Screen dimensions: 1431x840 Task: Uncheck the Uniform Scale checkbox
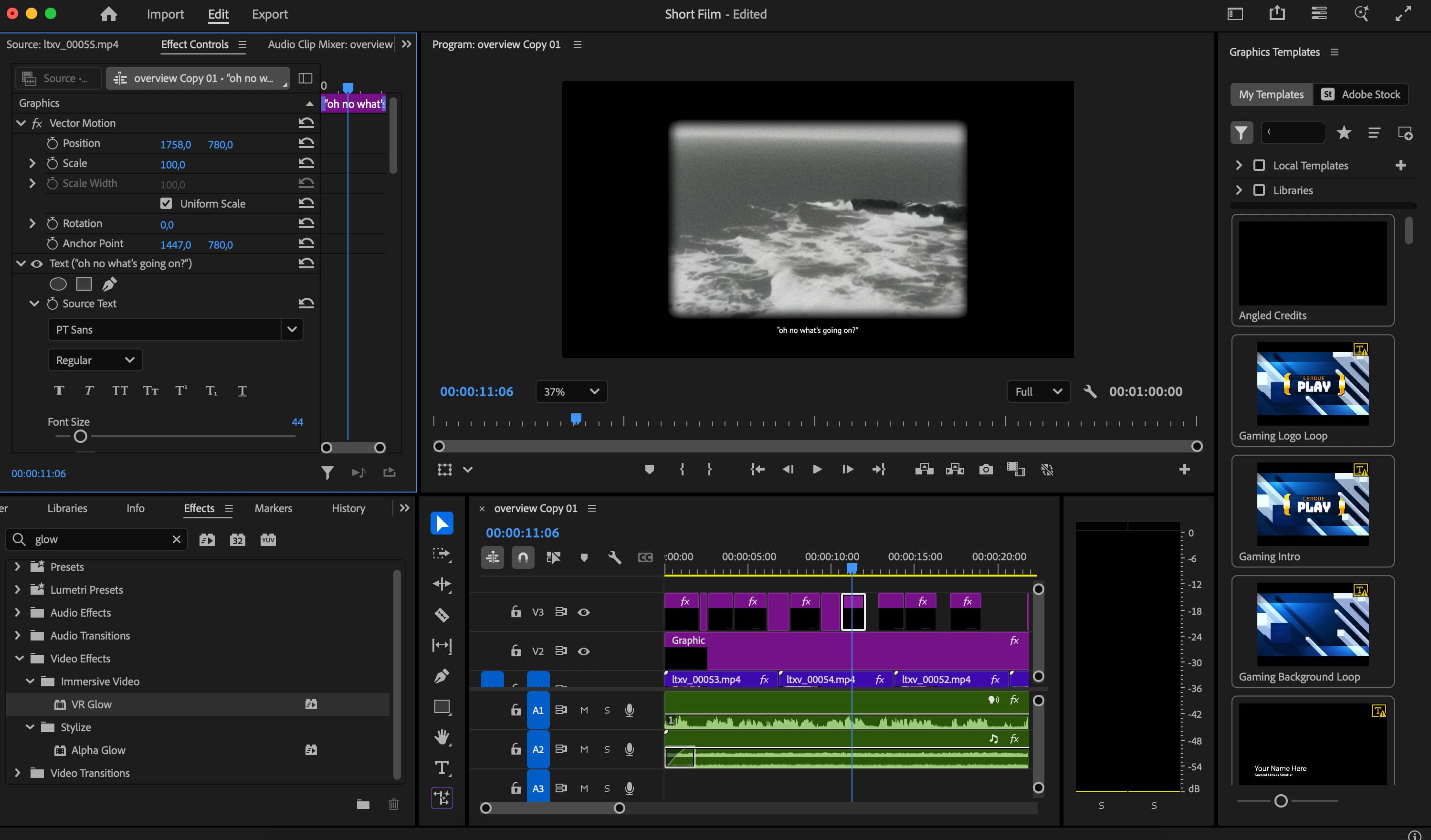click(166, 203)
